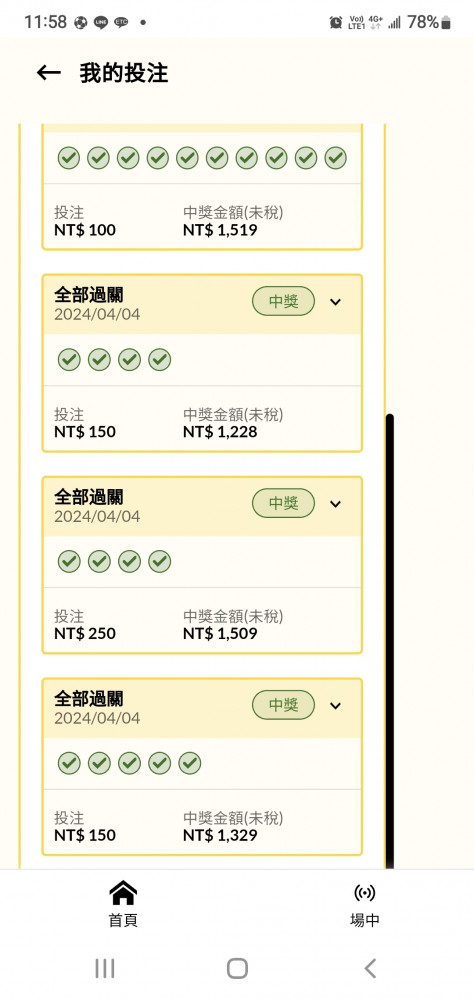Image resolution: width=474 pixels, height=1000 pixels.
Task: Switch to the 場中 tab label
Action: 364,920
